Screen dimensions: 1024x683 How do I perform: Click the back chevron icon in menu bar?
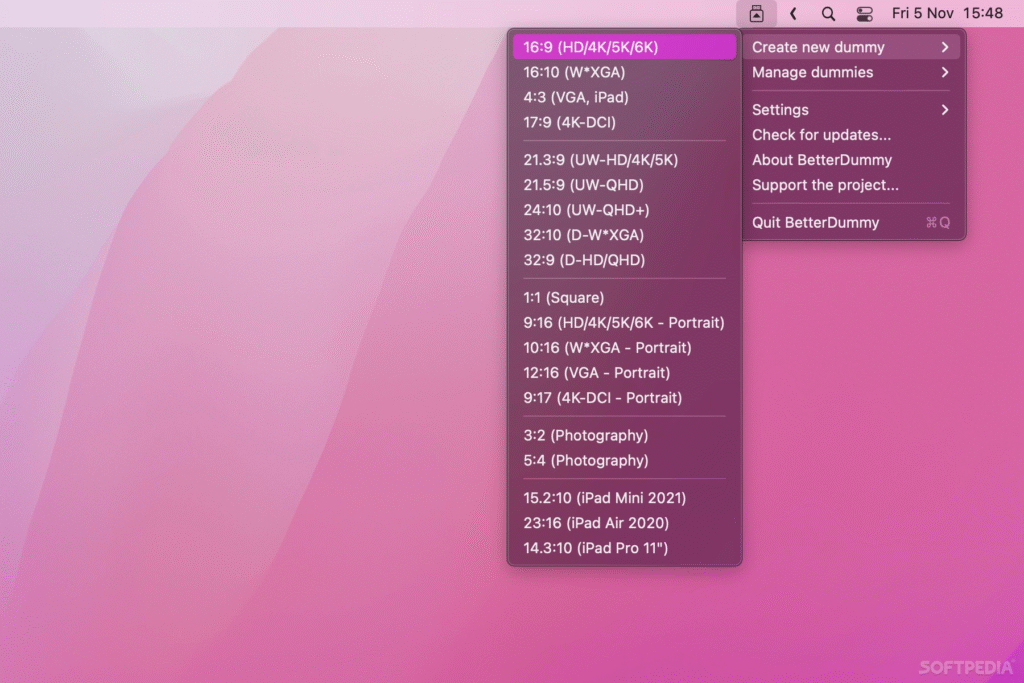(793, 14)
